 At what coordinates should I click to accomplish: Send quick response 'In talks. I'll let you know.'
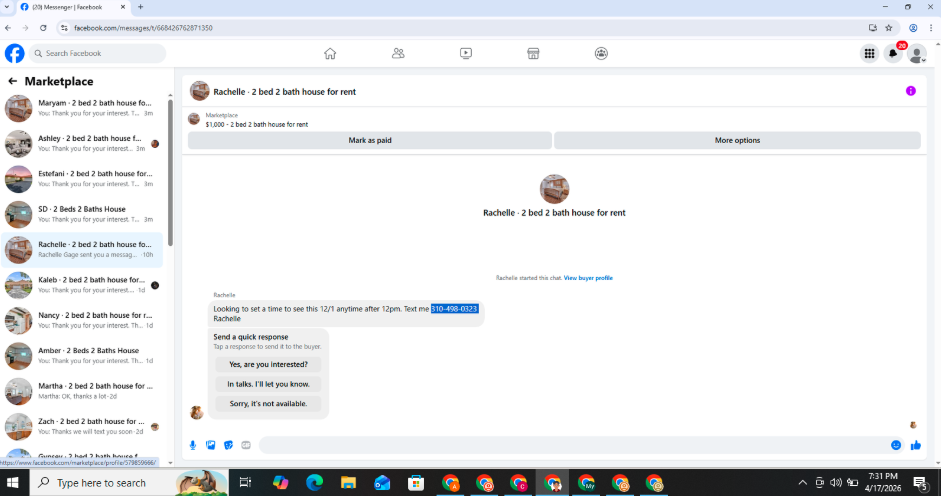(x=268, y=384)
